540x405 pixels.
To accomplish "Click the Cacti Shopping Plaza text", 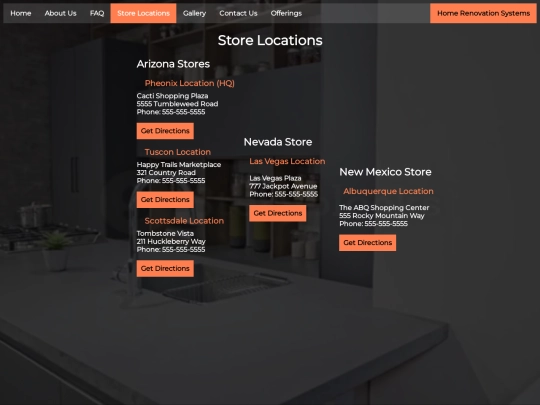I will [172, 96].
